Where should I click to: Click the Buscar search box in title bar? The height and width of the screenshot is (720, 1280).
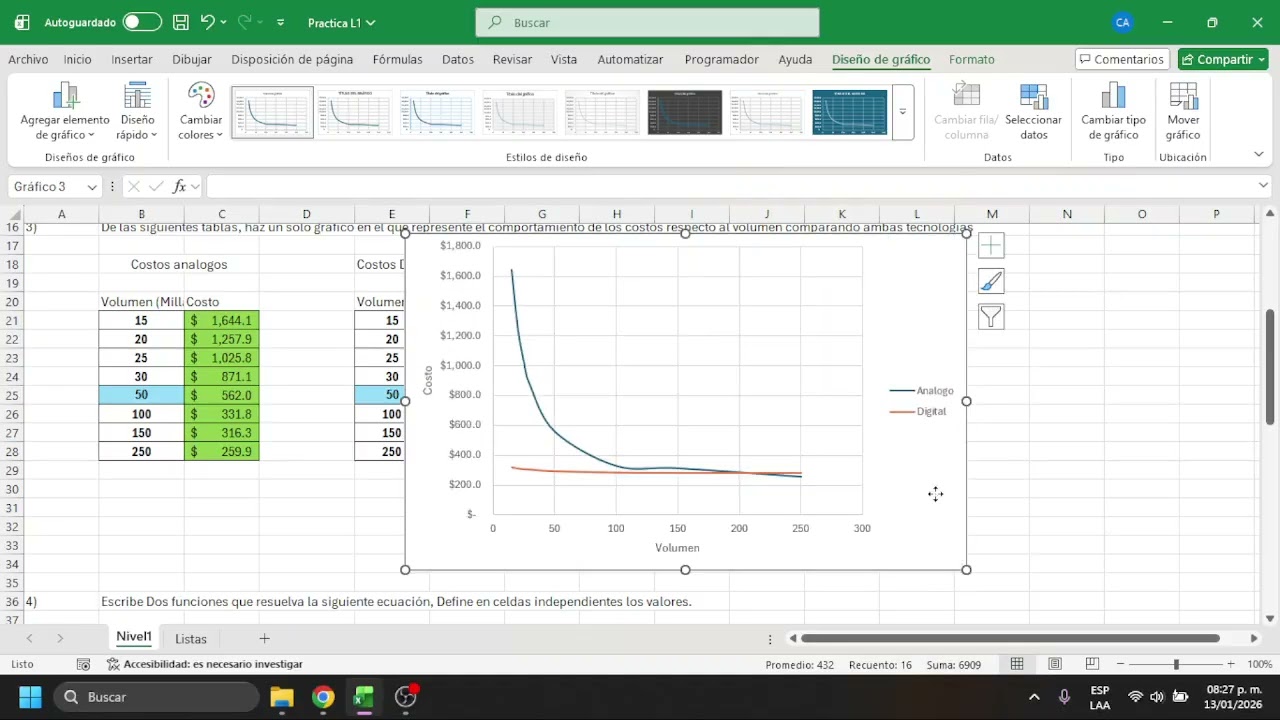click(647, 22)
